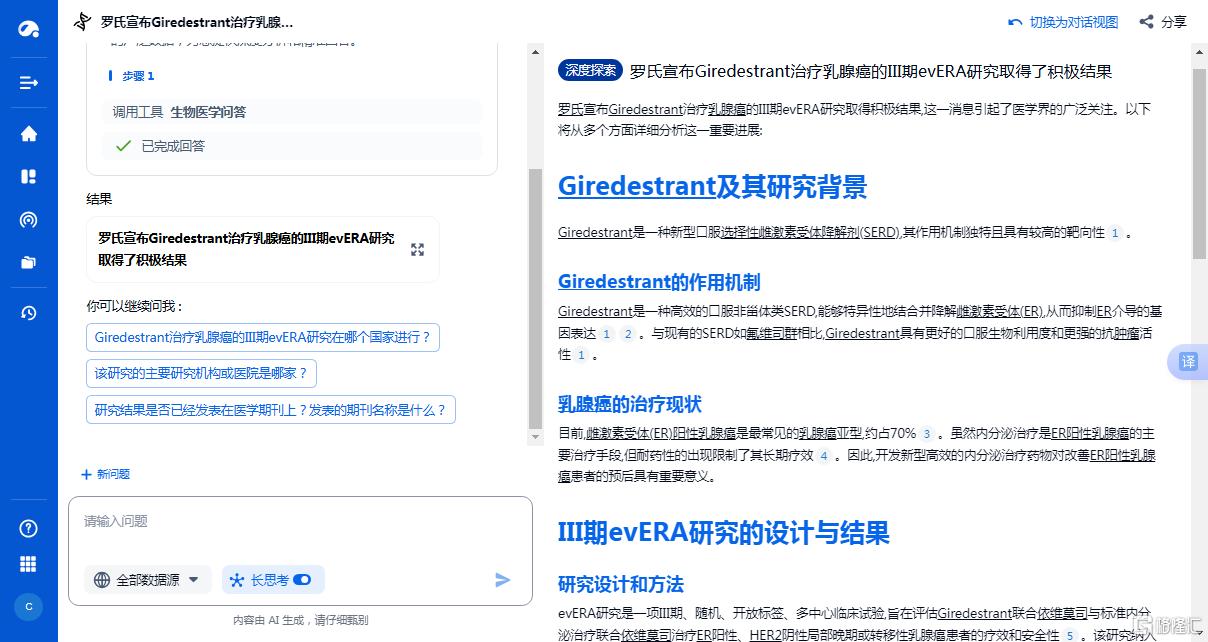The width and height of the screenshot is (1208, 642).
Task: Click the app logo at the sidebar top
Action: pyautogui.click(x=28, y=28)
